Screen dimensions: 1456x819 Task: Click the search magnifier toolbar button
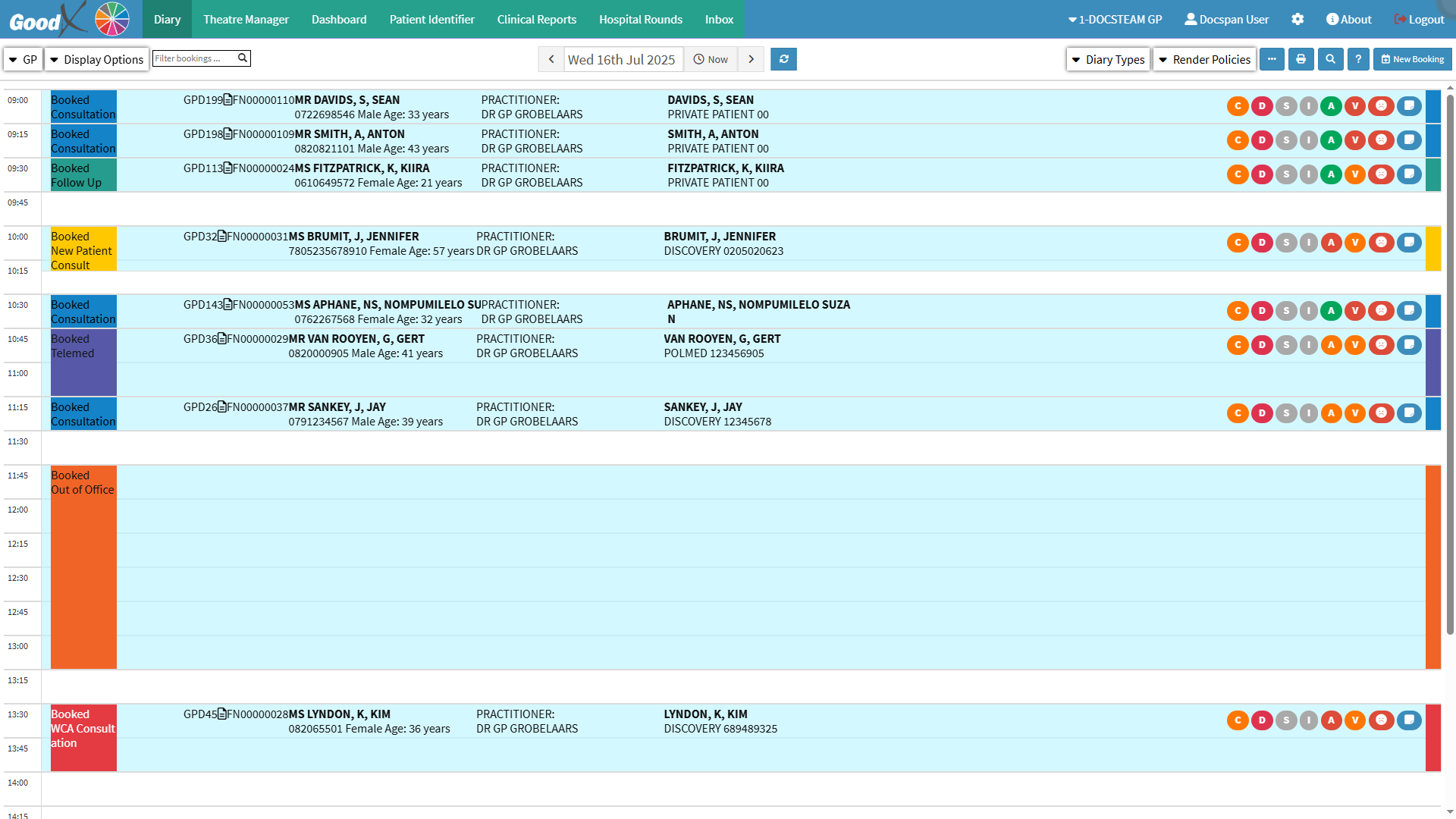click(x=1330, y=59)
